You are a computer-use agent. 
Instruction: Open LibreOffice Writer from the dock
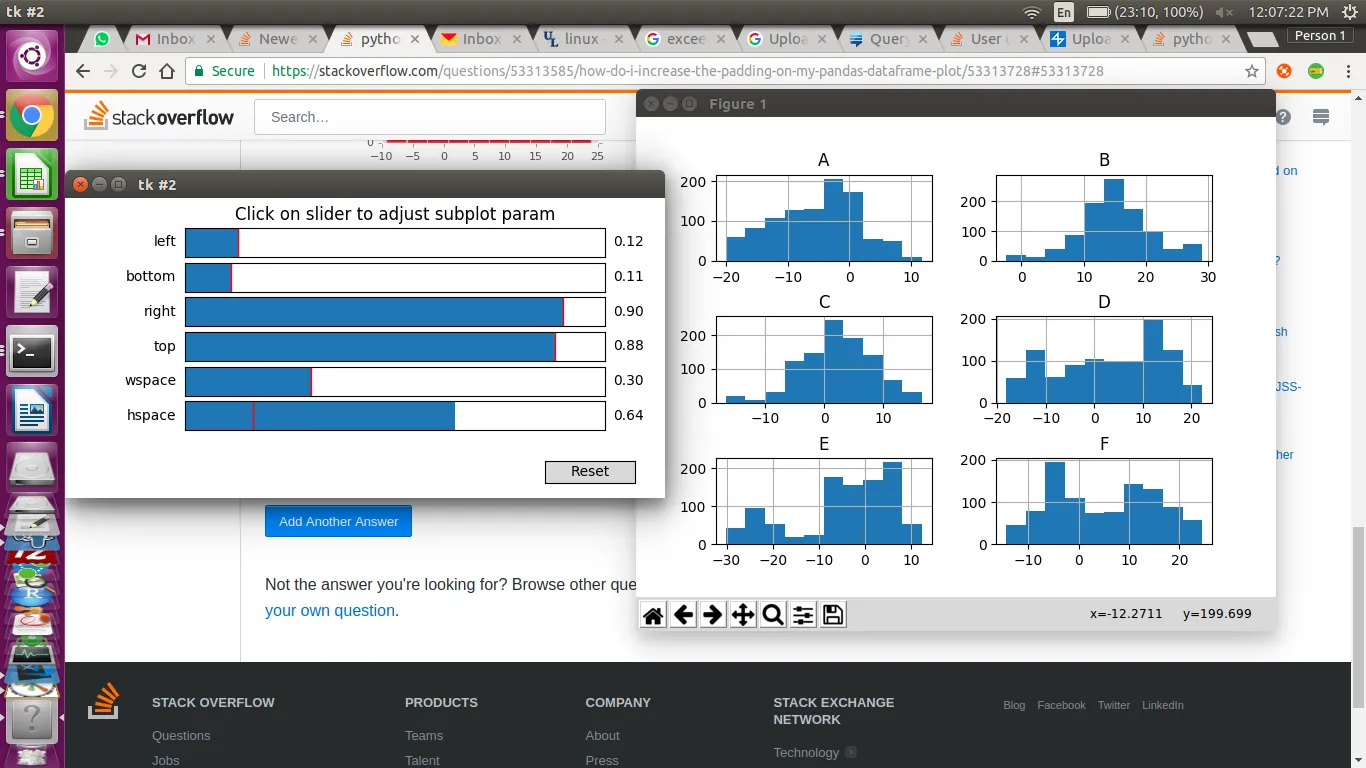[x=32, y=410]
